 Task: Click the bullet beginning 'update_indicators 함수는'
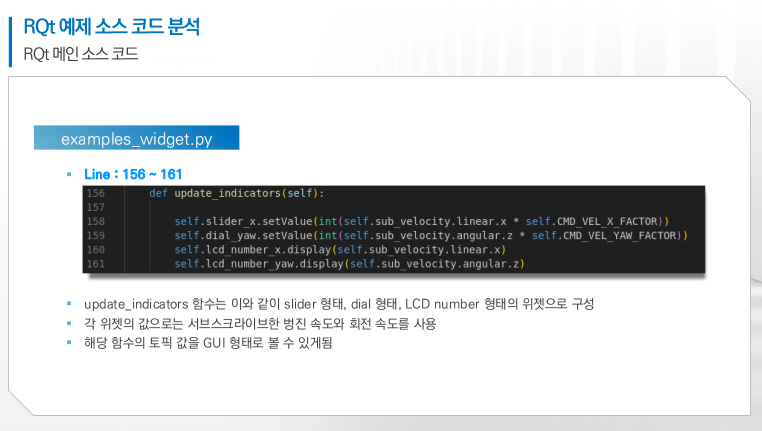click(x=339, y=304)
